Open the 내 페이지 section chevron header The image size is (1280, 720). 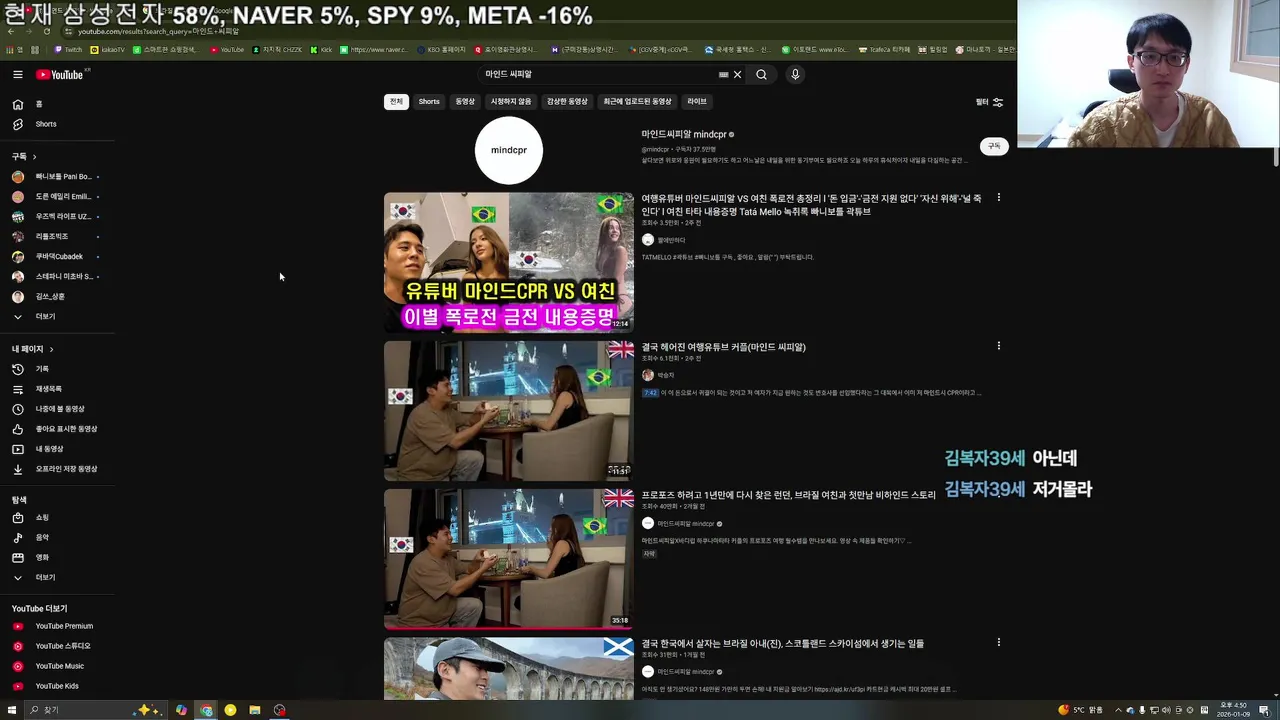(x=32, y=349)
